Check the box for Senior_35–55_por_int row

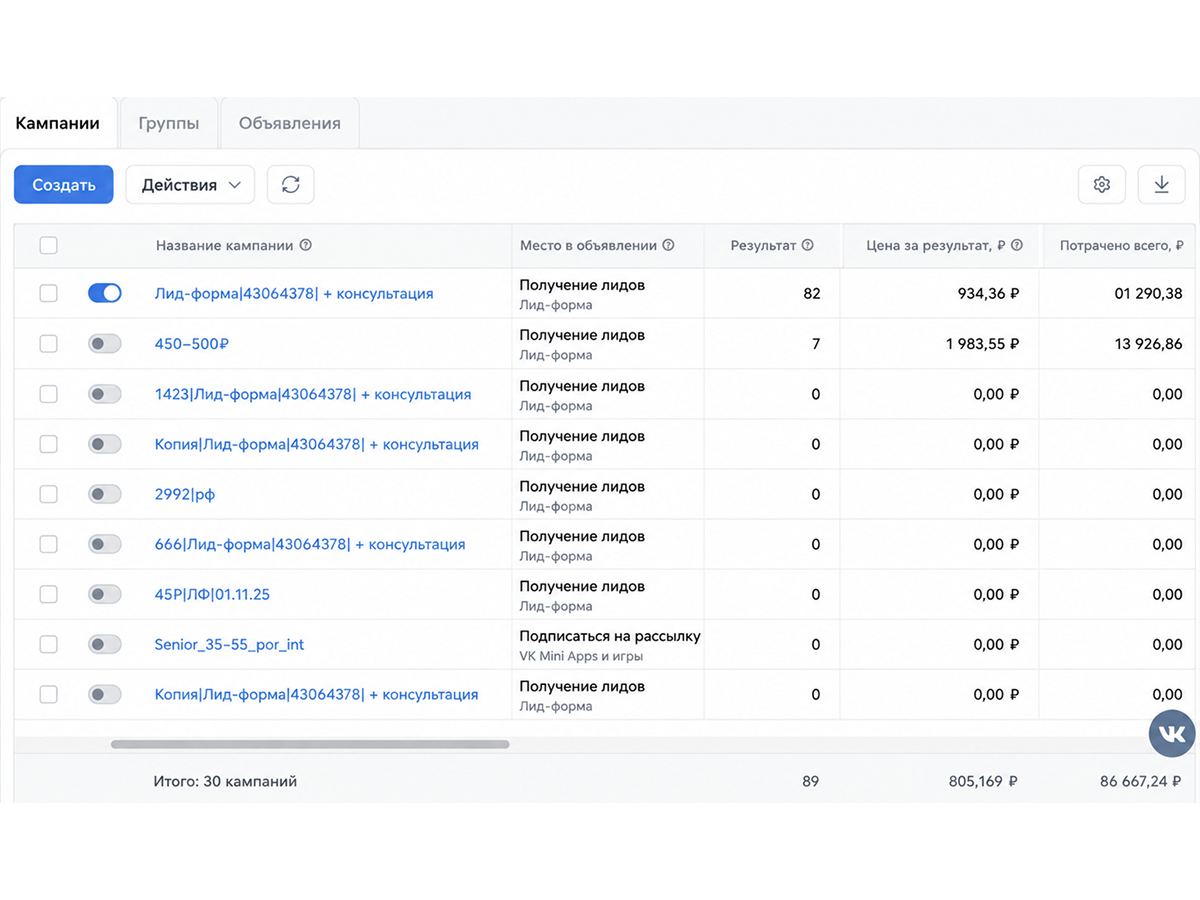click(48, 644)
